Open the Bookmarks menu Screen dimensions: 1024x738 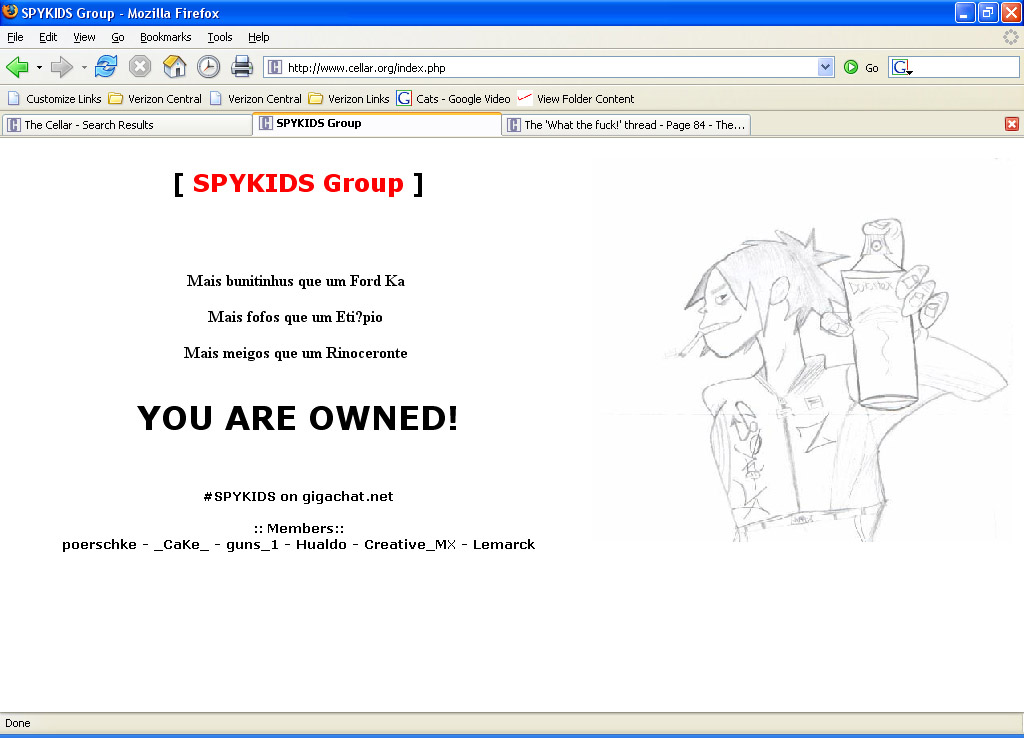point(166,37)
